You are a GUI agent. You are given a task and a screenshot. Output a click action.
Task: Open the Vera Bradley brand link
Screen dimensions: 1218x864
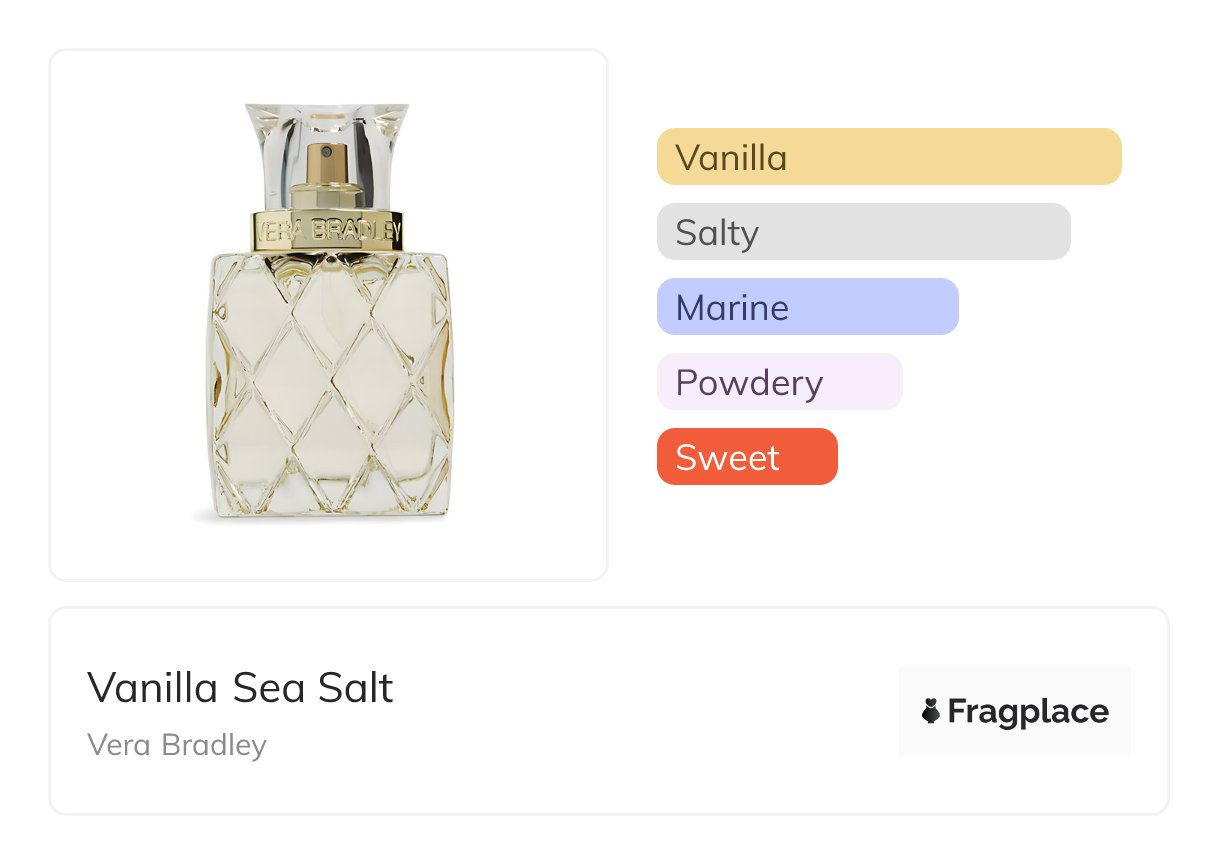[177, 745]
